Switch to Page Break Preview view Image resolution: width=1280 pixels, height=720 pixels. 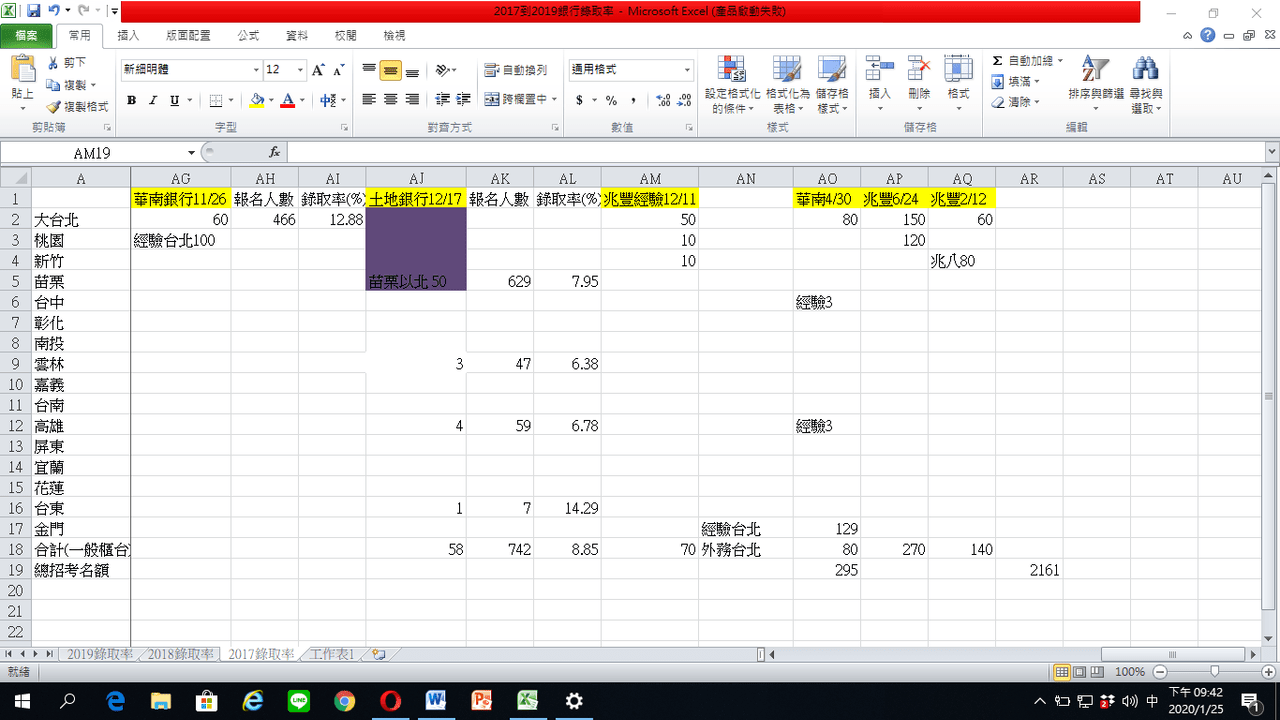pyautogui.click(x=1097, y=672)
